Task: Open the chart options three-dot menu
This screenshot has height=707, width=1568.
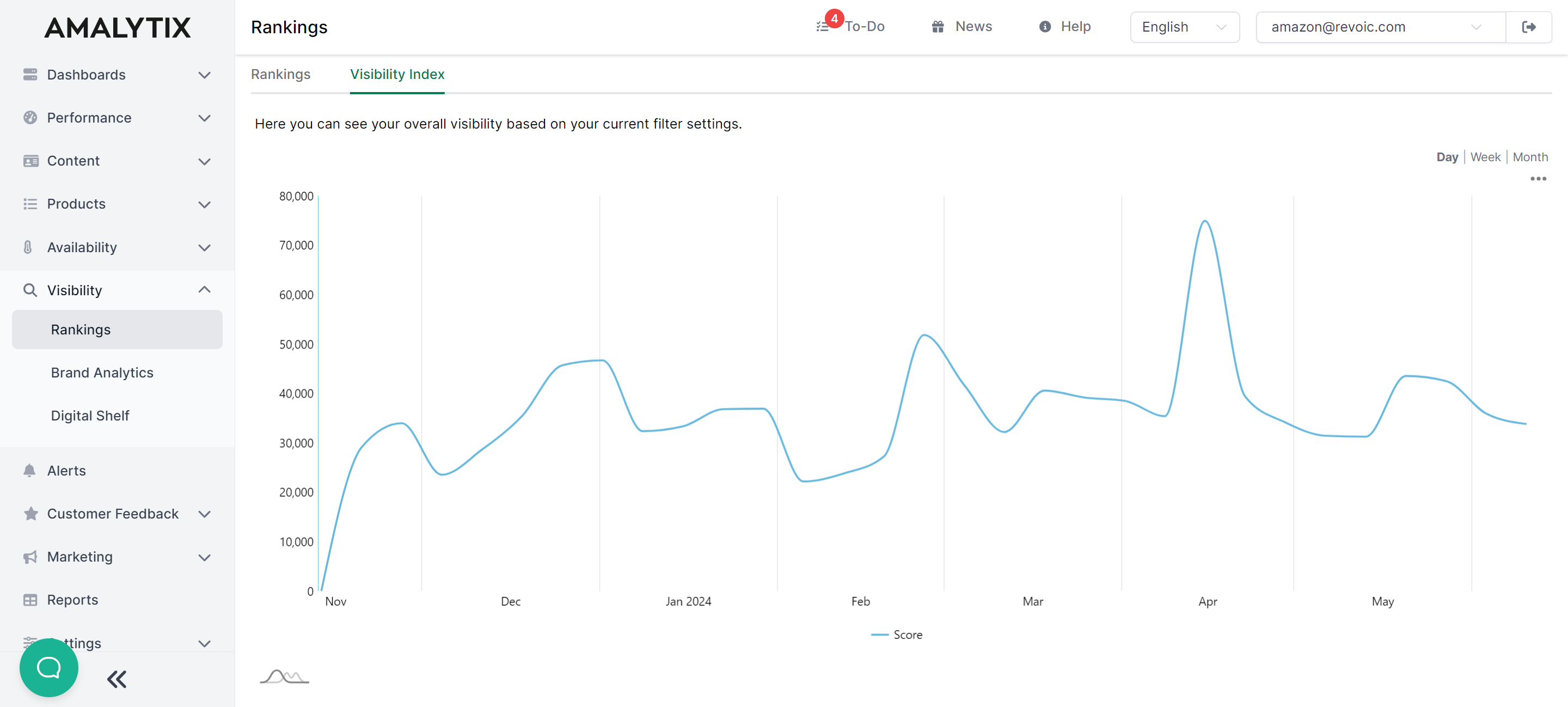Action: (1538, 179)
